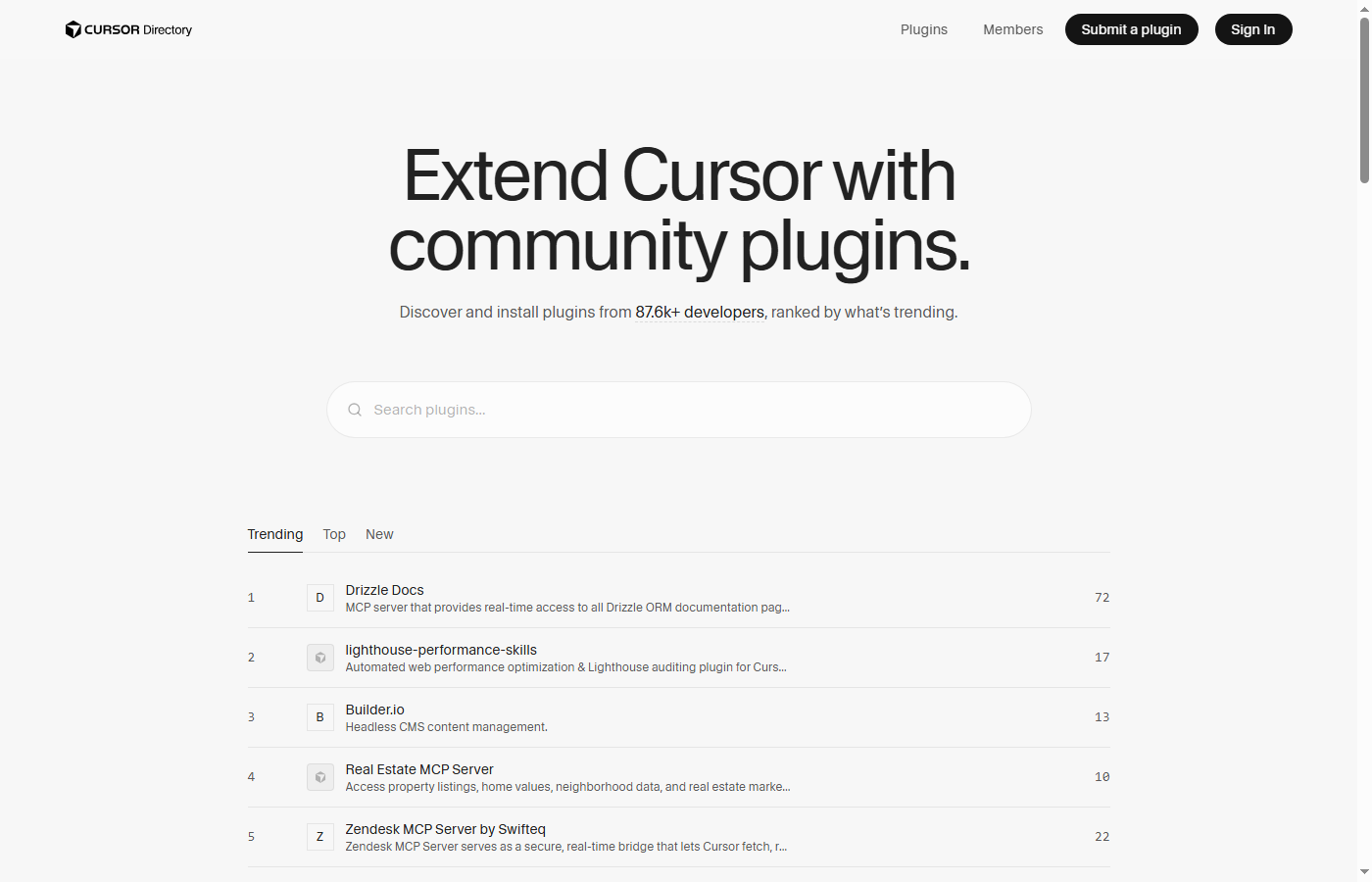Switch to the New tab
1372x882 pixels.
click(x=379, y=534)
